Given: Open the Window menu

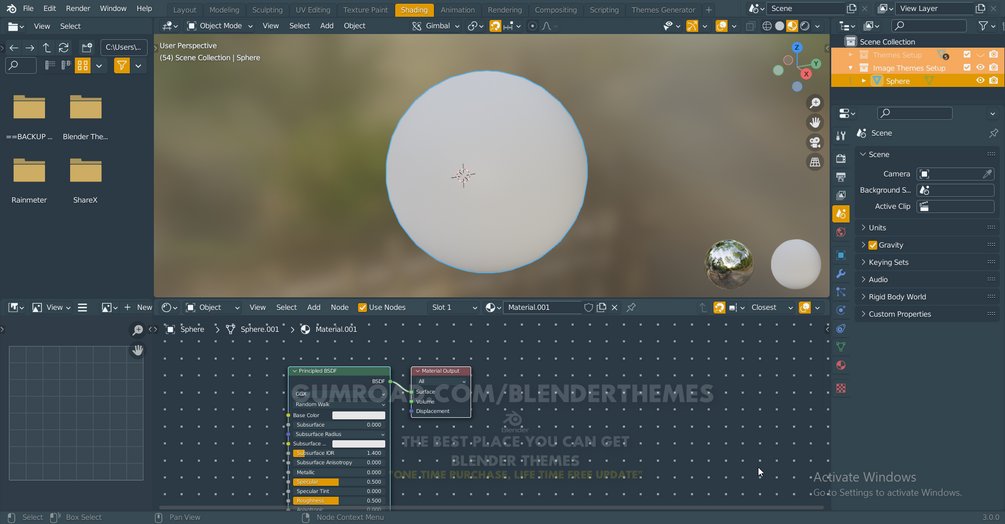Looking at the screenshot, I should pyautogui.click(x=113, y=8).
